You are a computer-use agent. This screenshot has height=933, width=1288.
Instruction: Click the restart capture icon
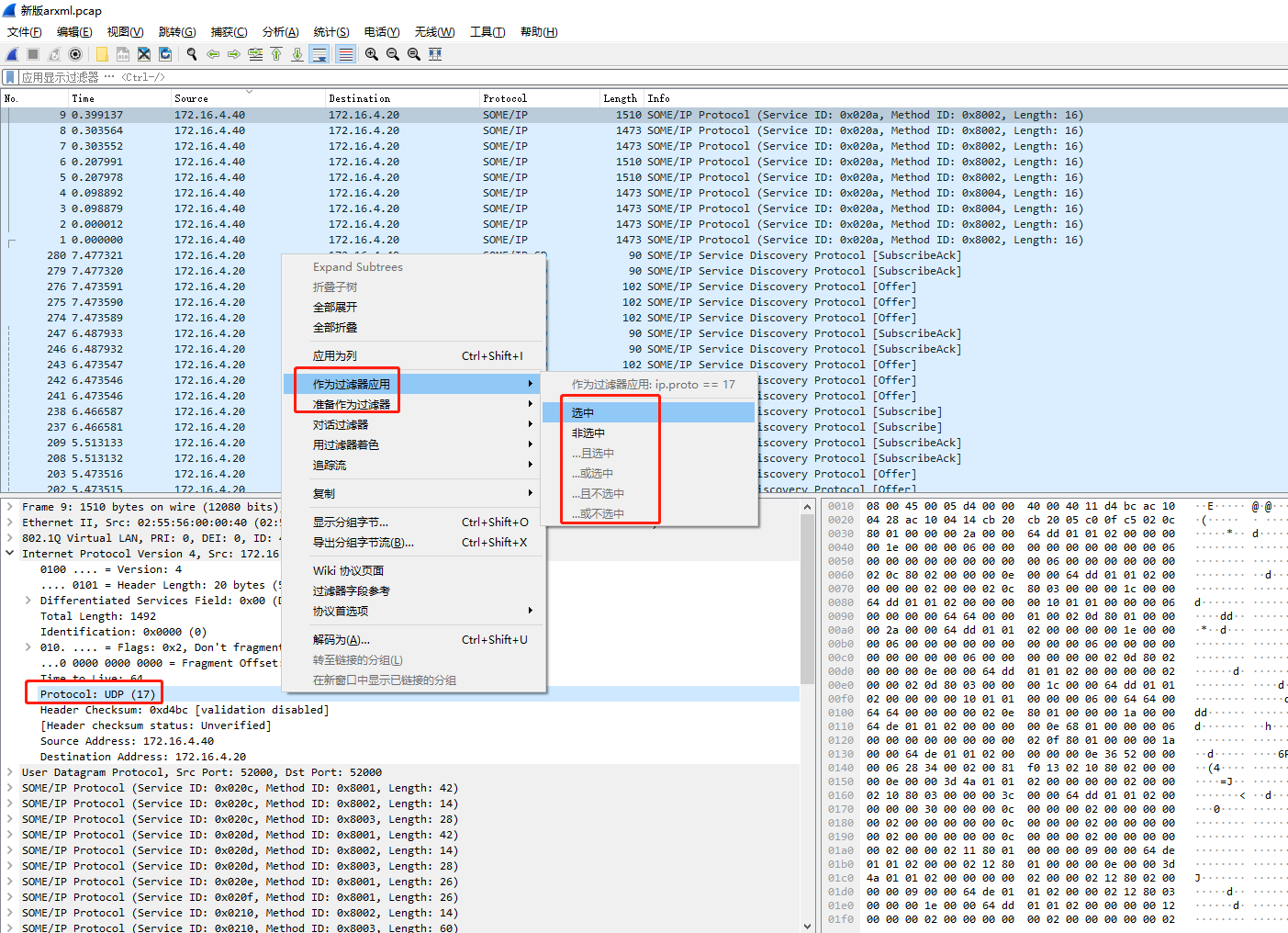(54, 54)
